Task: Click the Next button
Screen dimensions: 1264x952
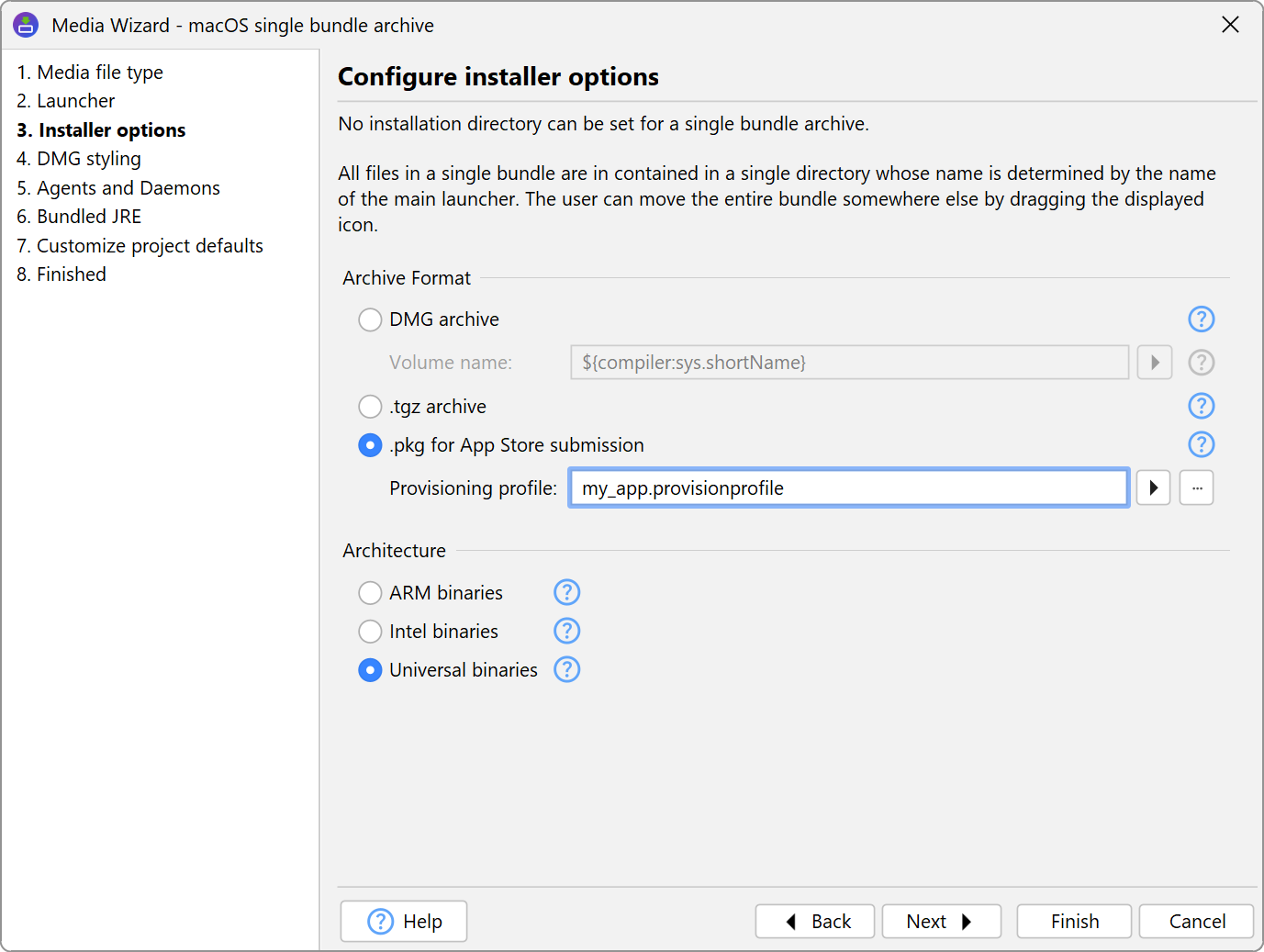Action: click(x=940, y=922)
